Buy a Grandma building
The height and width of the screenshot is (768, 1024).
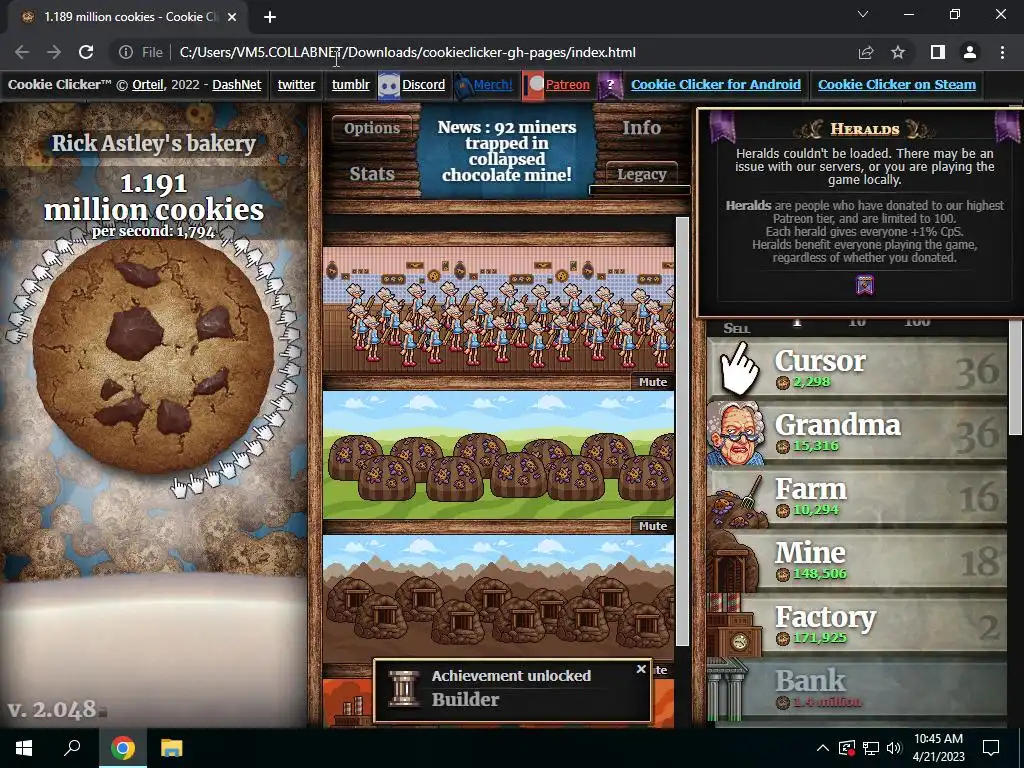(857, 433)
